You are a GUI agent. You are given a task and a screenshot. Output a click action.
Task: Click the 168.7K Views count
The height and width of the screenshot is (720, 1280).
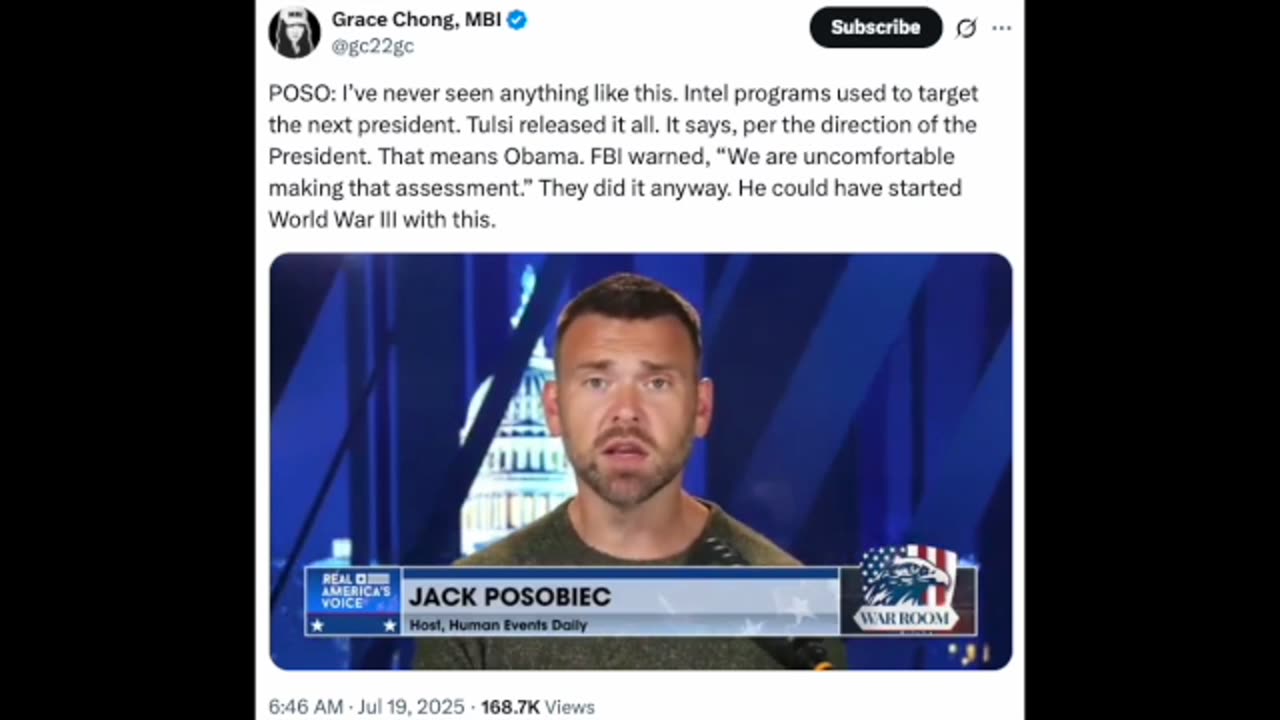click(x=538, y=707)
